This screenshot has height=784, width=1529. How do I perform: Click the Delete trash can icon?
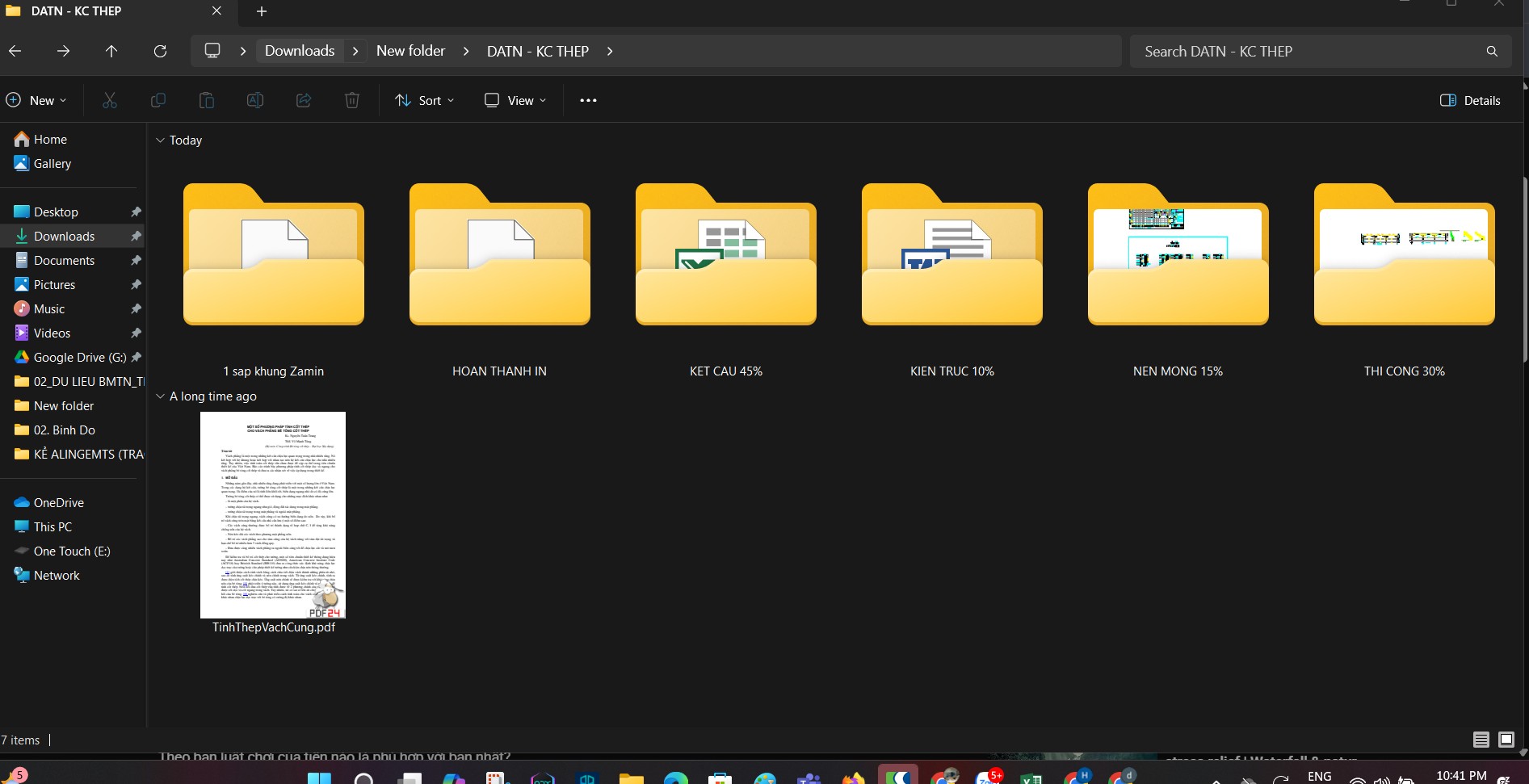[352, 100]
